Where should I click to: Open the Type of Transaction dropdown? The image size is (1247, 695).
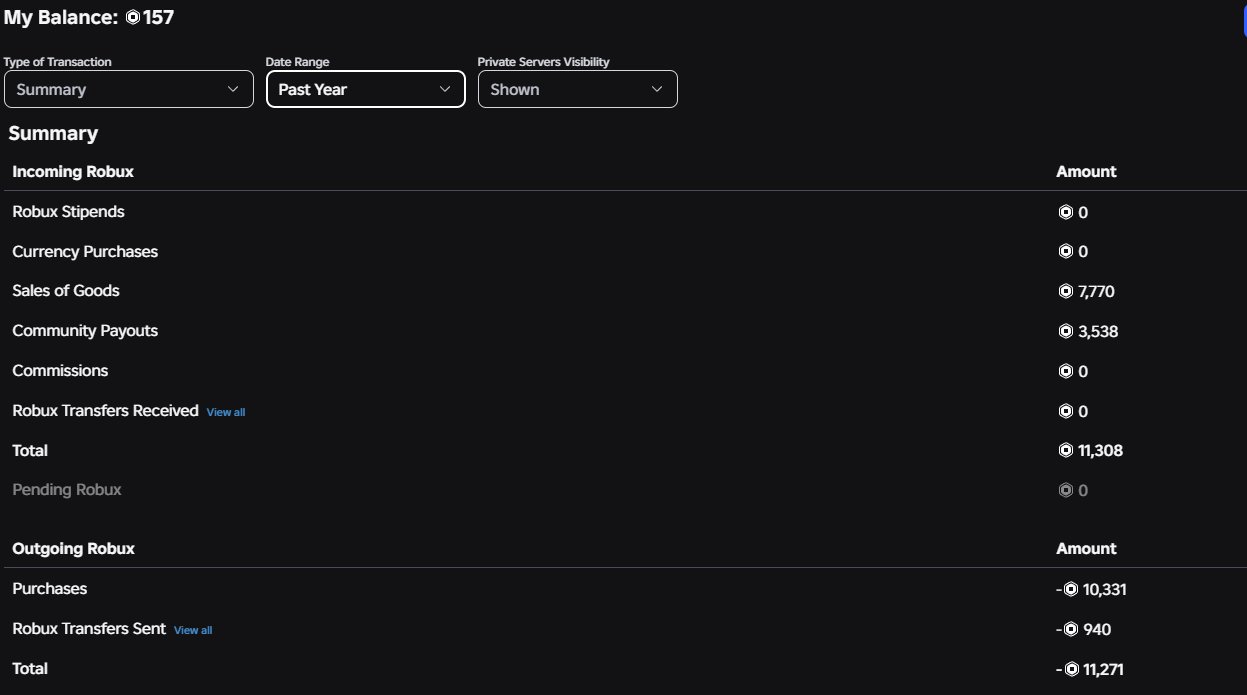click(129, 89)
